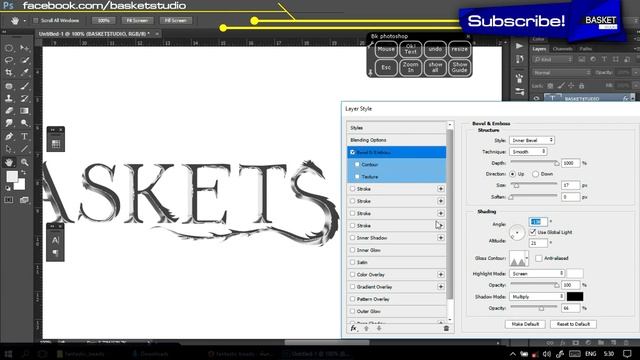The height and width of the screenshot is (360, 640).
Task: Toggle BASKETSTUDIO layer visibility eye
Action: pyautogui.click(x=536, y=99)
